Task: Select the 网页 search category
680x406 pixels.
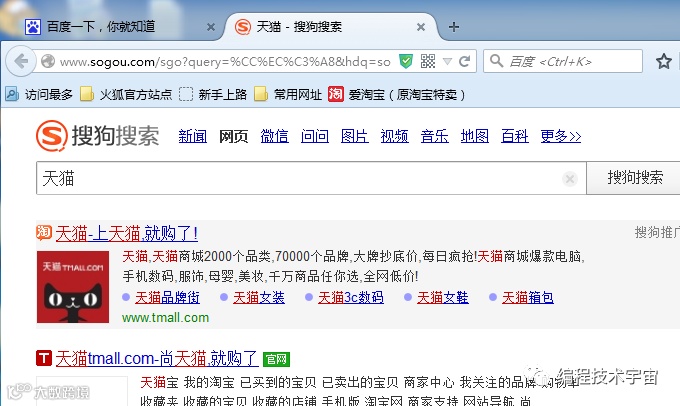Action: pos(233,136)
